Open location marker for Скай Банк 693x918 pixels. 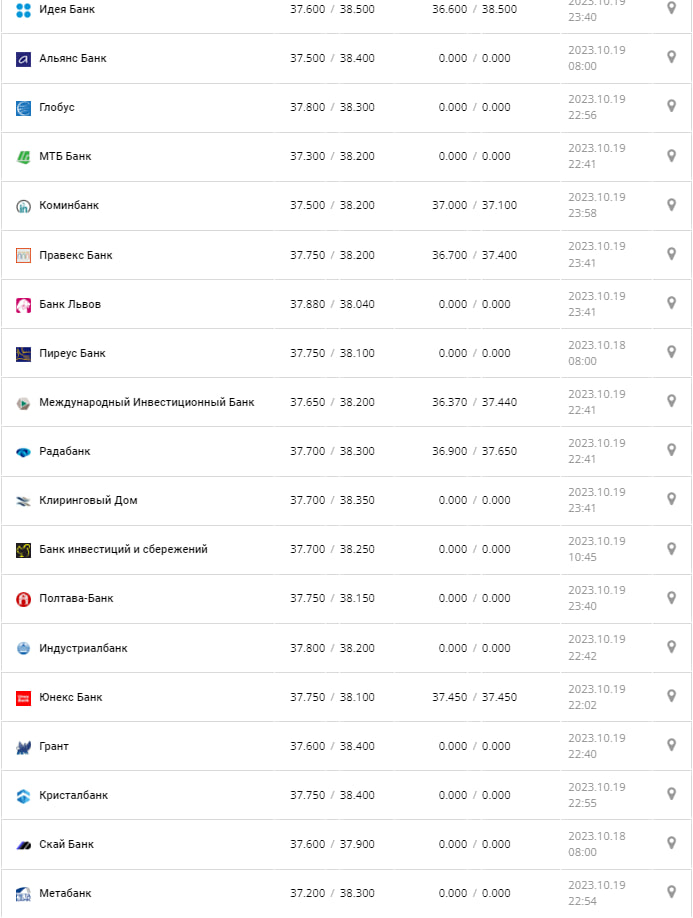(672, 844)
